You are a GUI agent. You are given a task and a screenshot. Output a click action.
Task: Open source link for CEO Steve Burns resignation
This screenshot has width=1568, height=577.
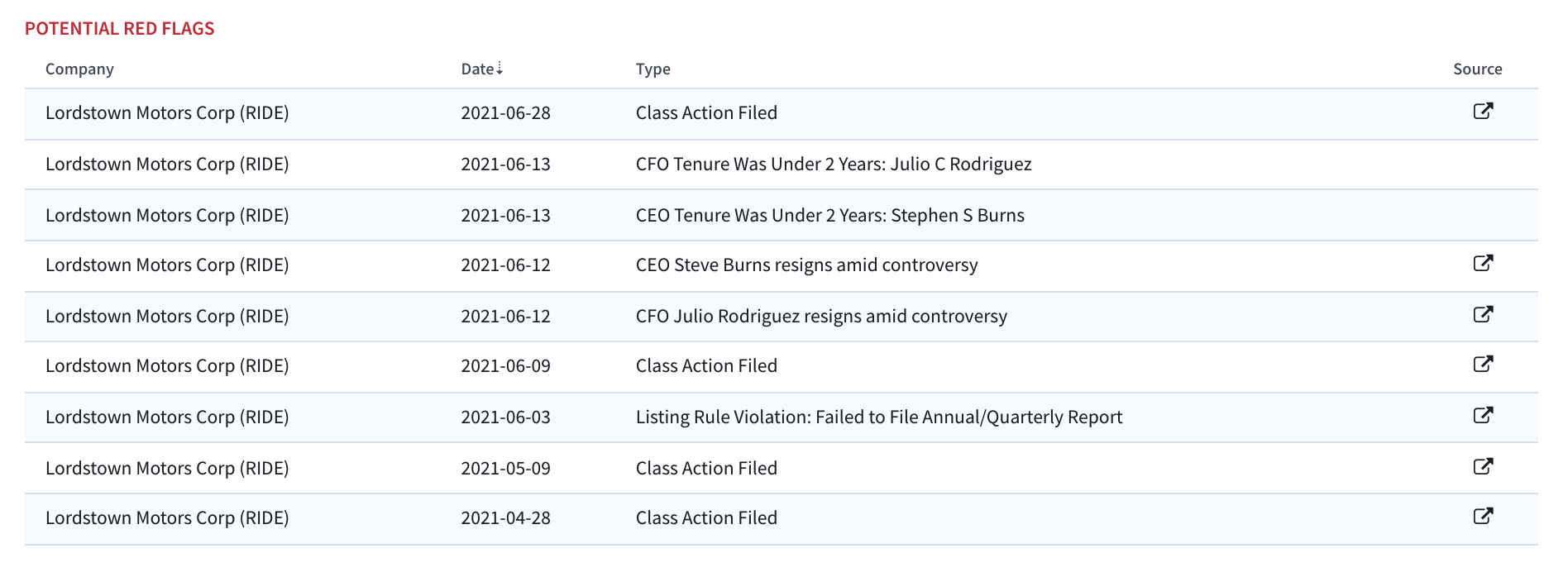point(1483,263)
